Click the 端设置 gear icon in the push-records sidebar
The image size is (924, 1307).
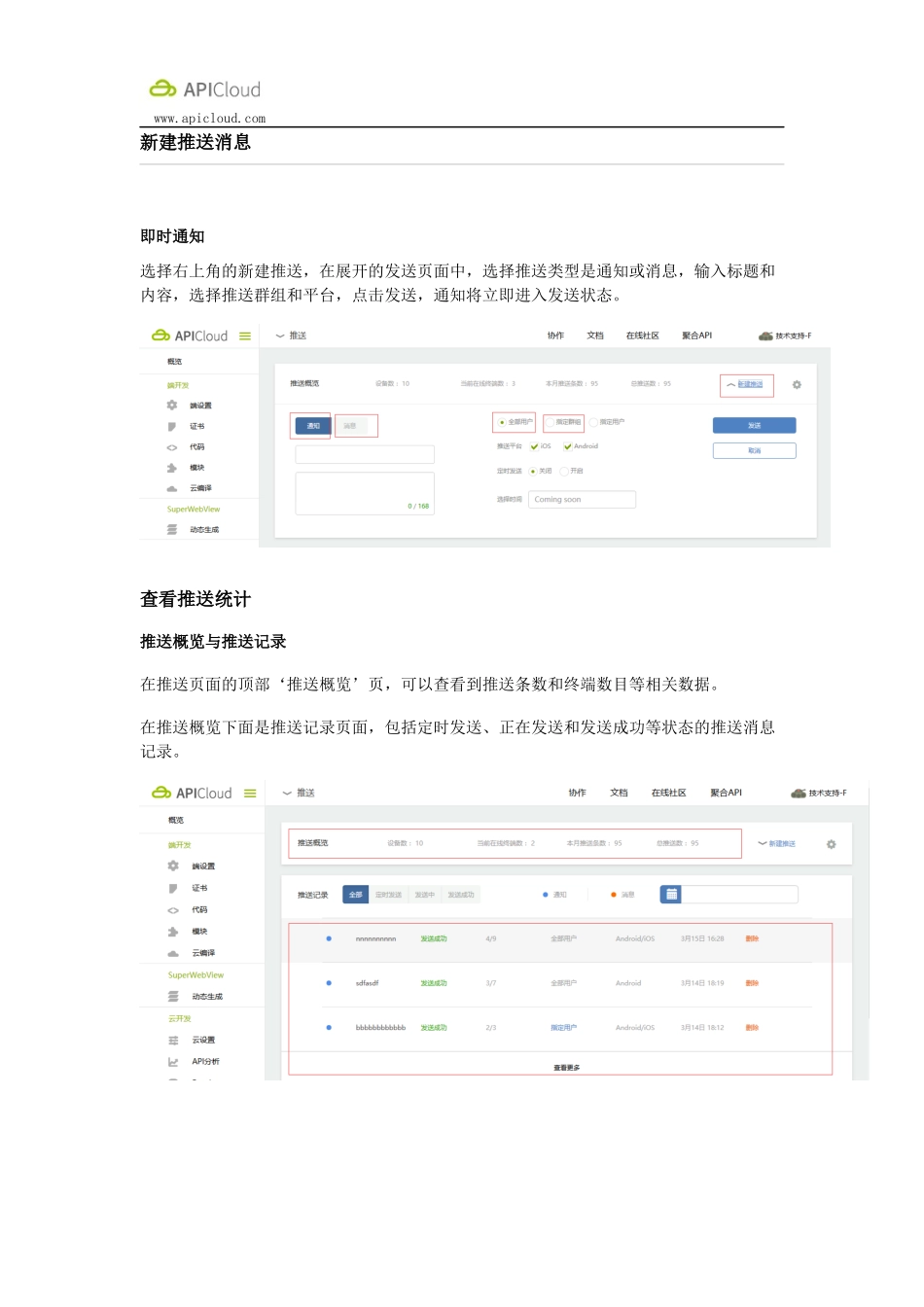[173, 865]
